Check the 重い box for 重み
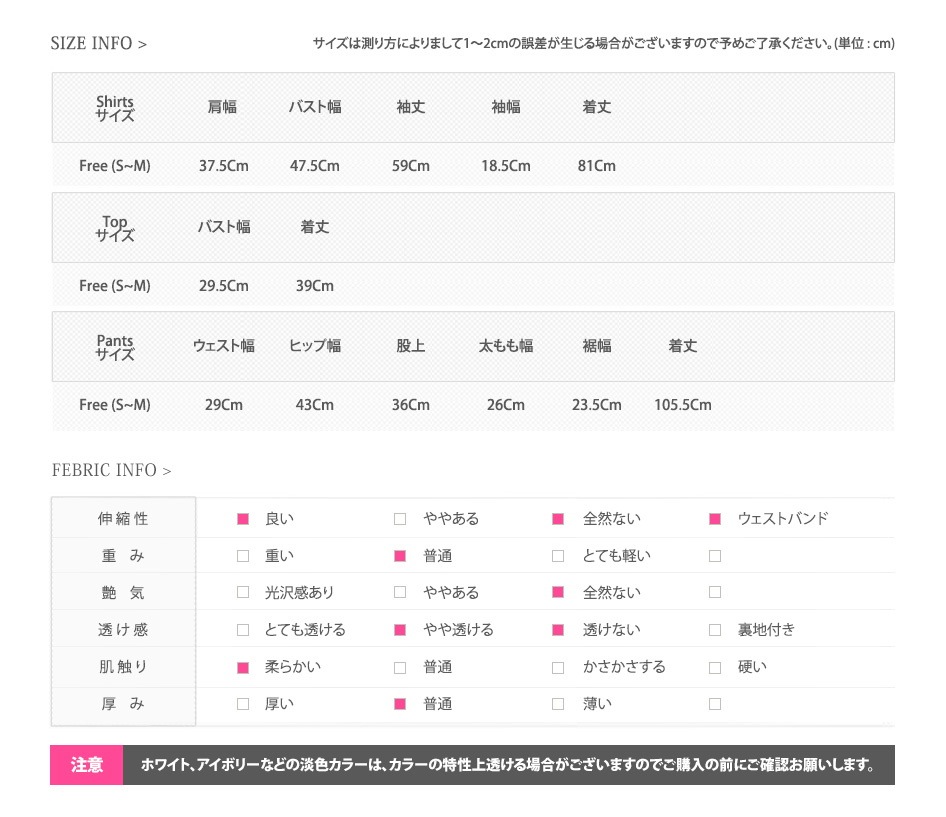This screenshot has width=946, height=817. 243,556
